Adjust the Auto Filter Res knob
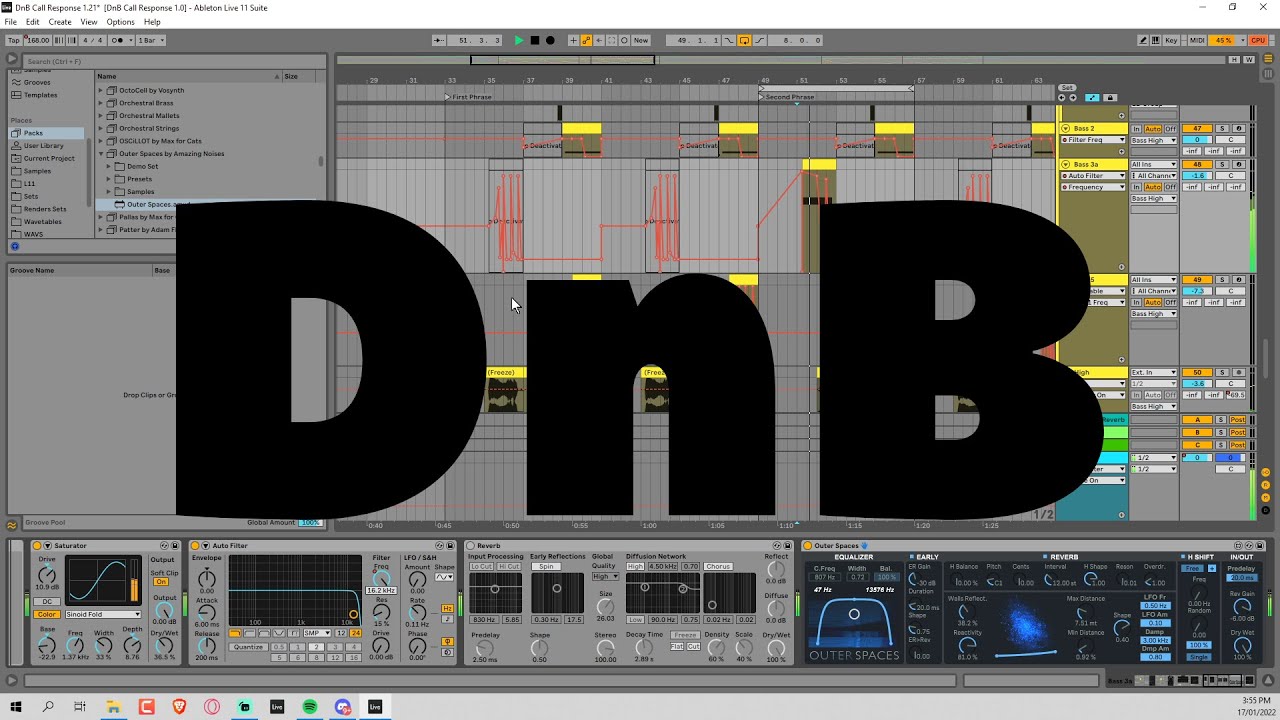 (381, 610)
